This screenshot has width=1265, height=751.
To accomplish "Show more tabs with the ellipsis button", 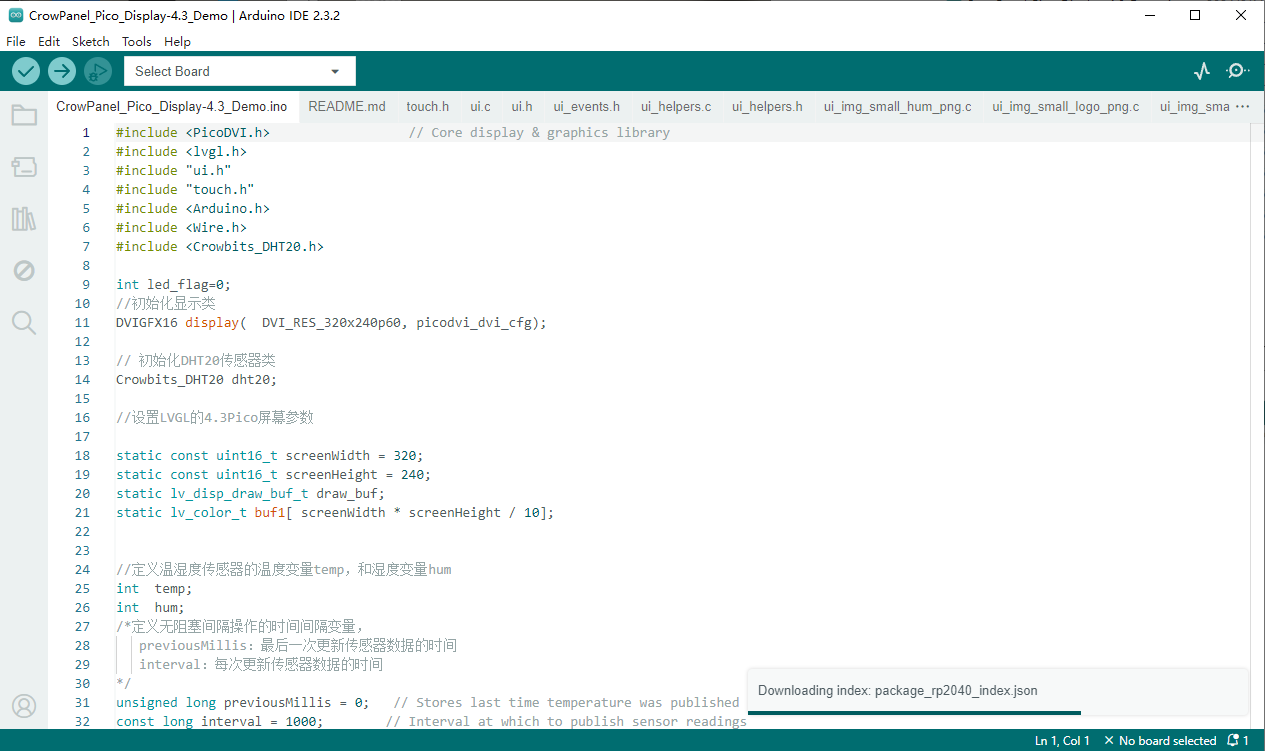I will coord(1243,106).
